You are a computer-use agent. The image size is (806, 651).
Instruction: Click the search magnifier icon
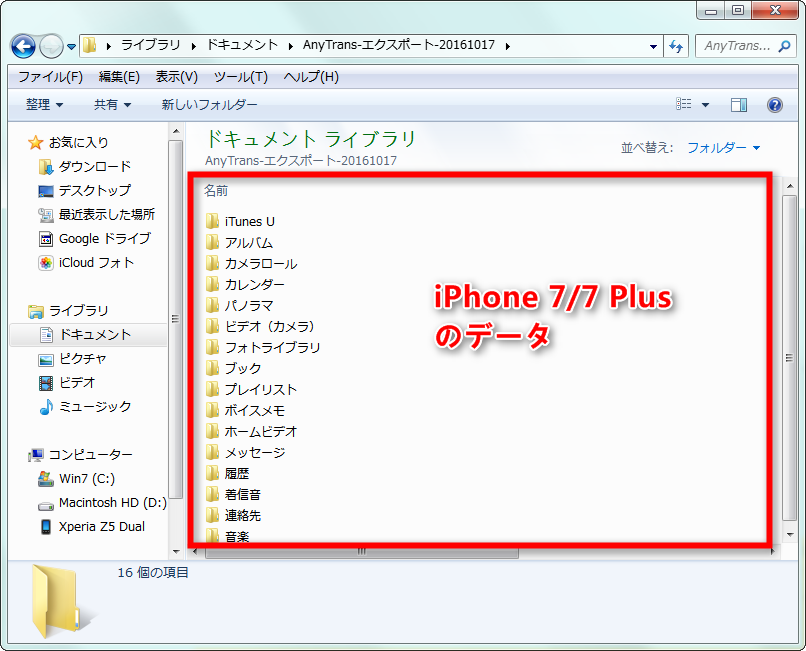tap(784, 46)
